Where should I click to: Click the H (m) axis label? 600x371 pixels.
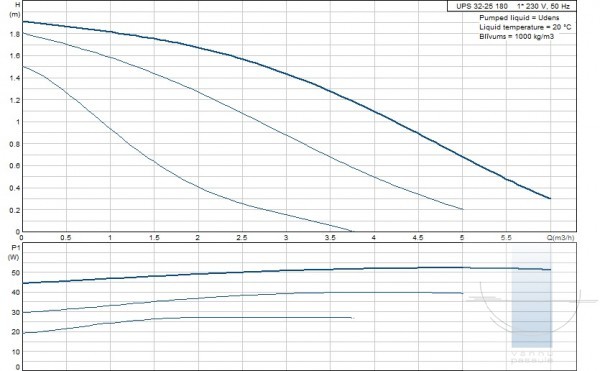(x=15, y=10)
